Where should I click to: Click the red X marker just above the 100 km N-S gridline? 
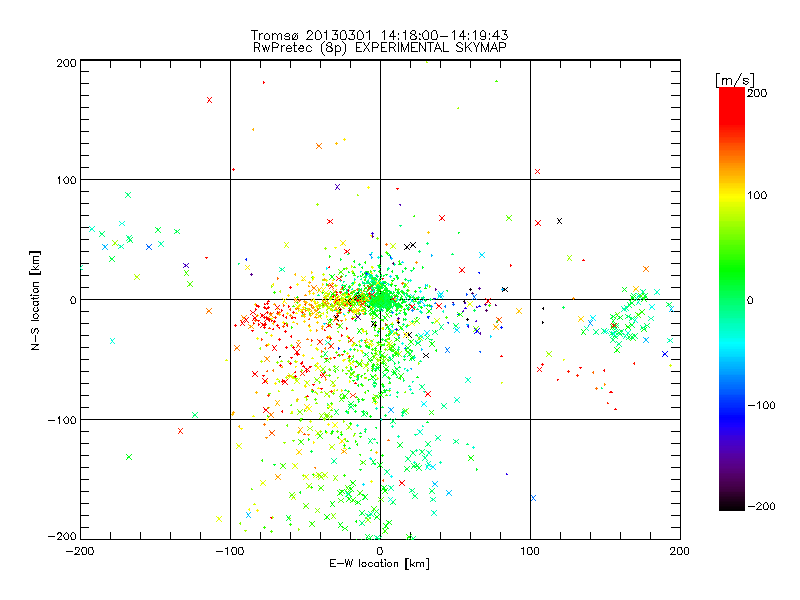tap(537, 171)
